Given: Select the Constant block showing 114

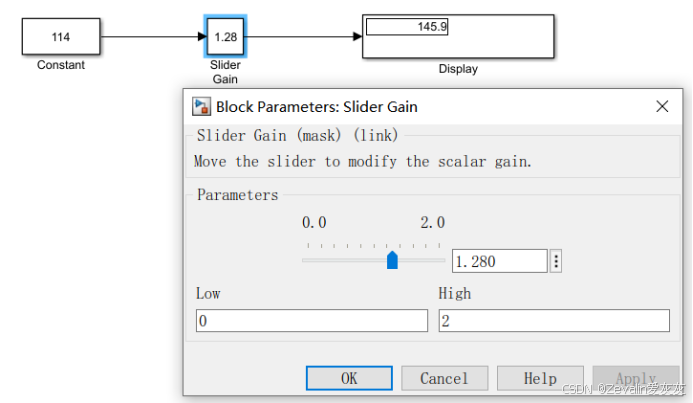Looking at the screenshot, I should [61, 37].
